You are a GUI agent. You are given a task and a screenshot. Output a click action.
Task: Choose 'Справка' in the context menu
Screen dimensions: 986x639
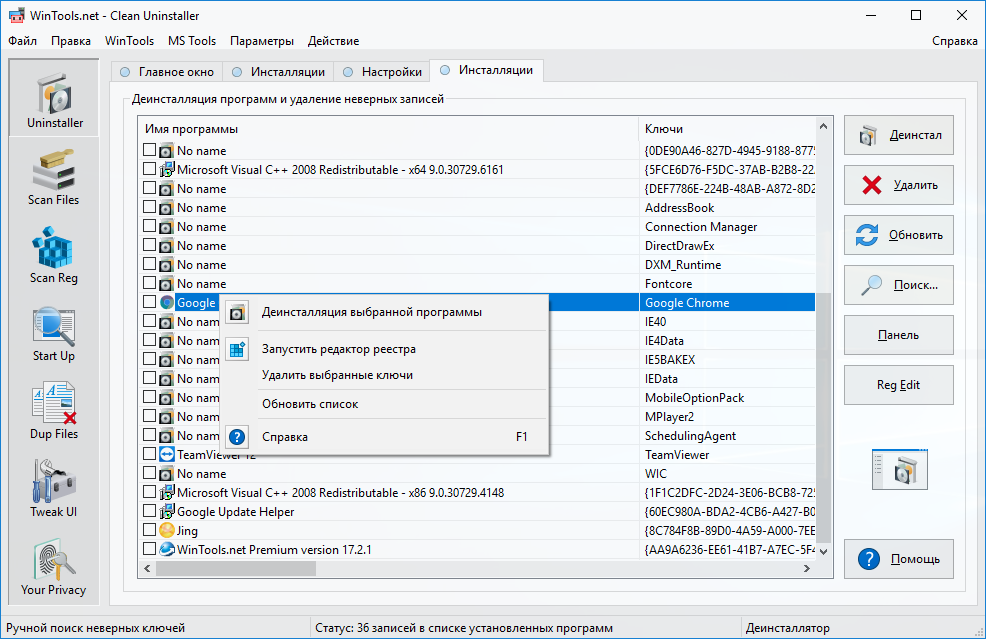[x=384, y=436]
